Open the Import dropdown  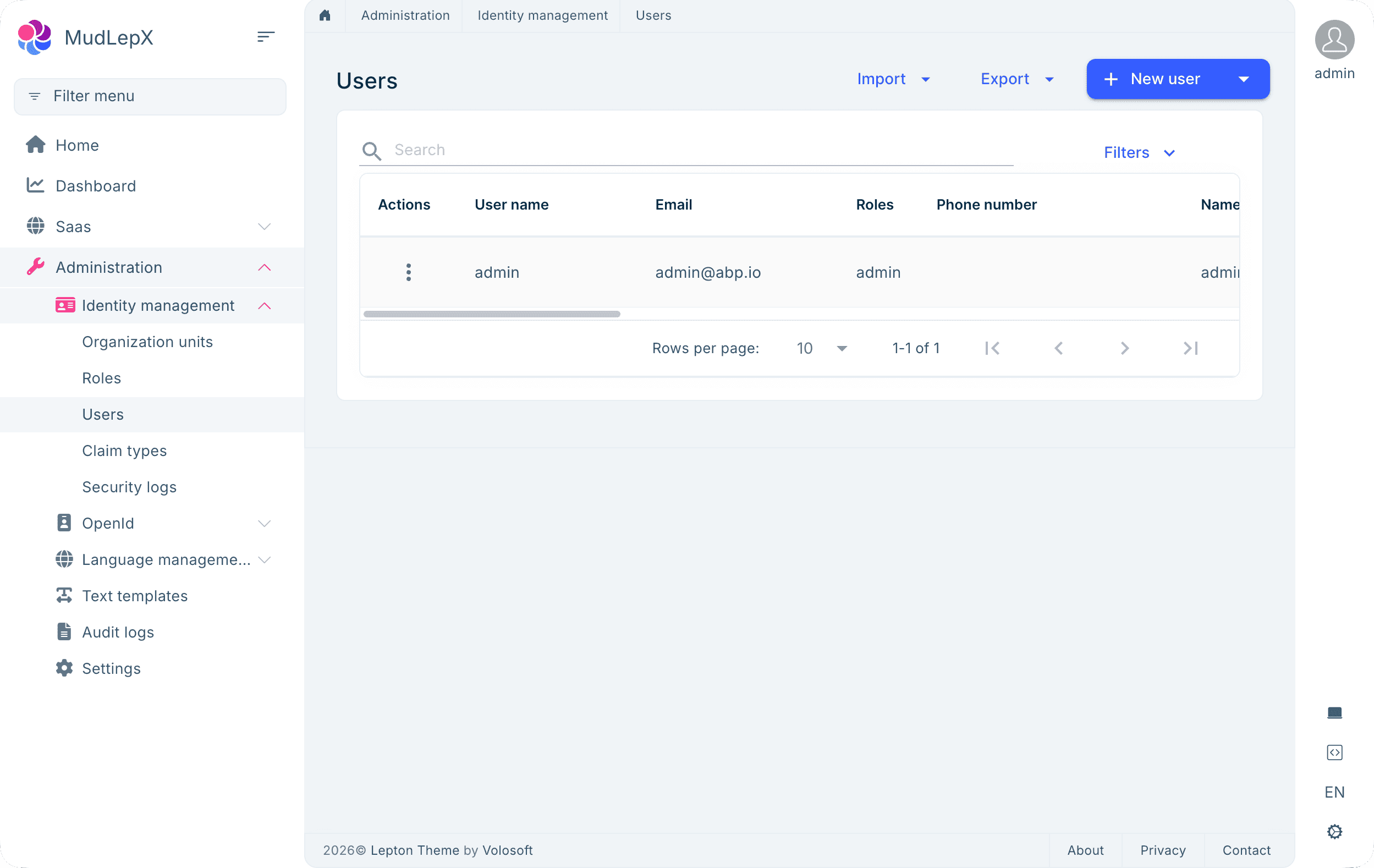894,79
